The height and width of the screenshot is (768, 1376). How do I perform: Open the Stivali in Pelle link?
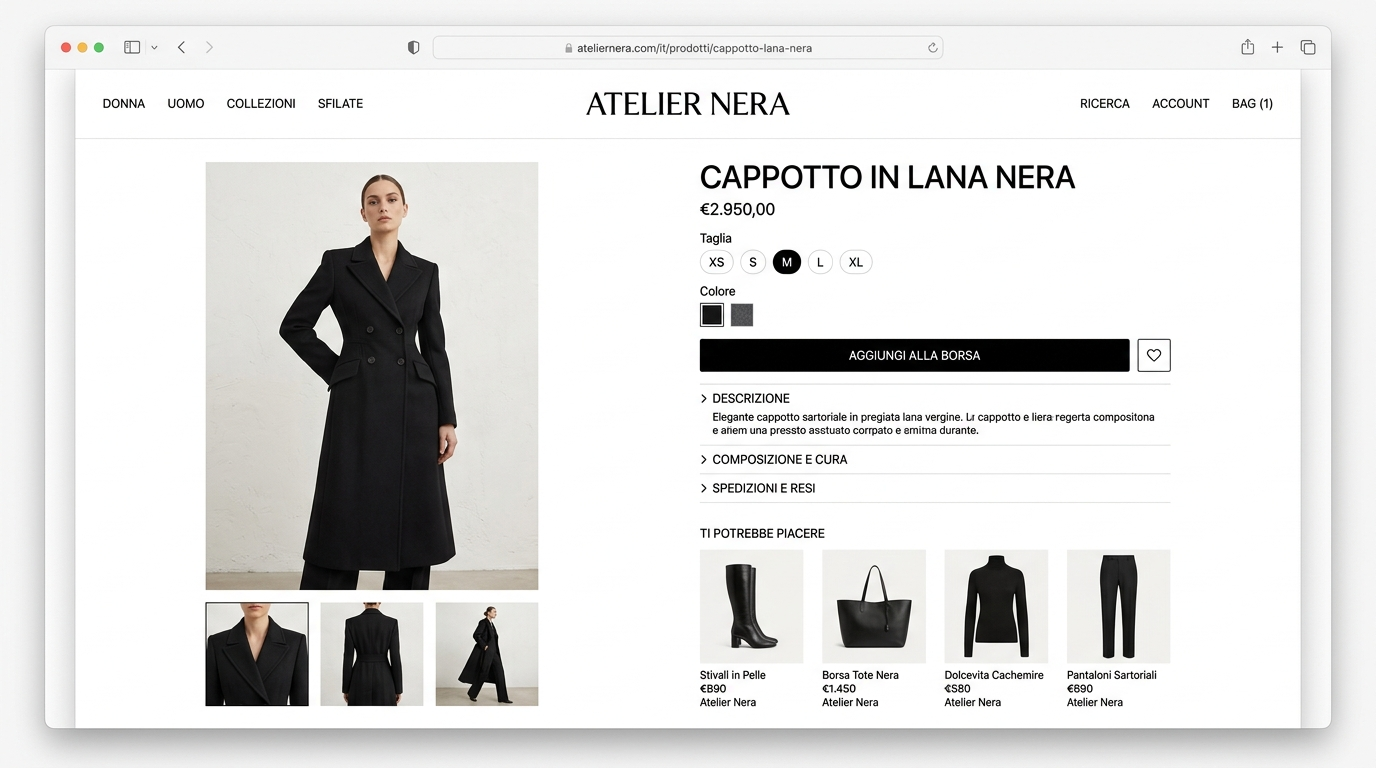[733, 675]
